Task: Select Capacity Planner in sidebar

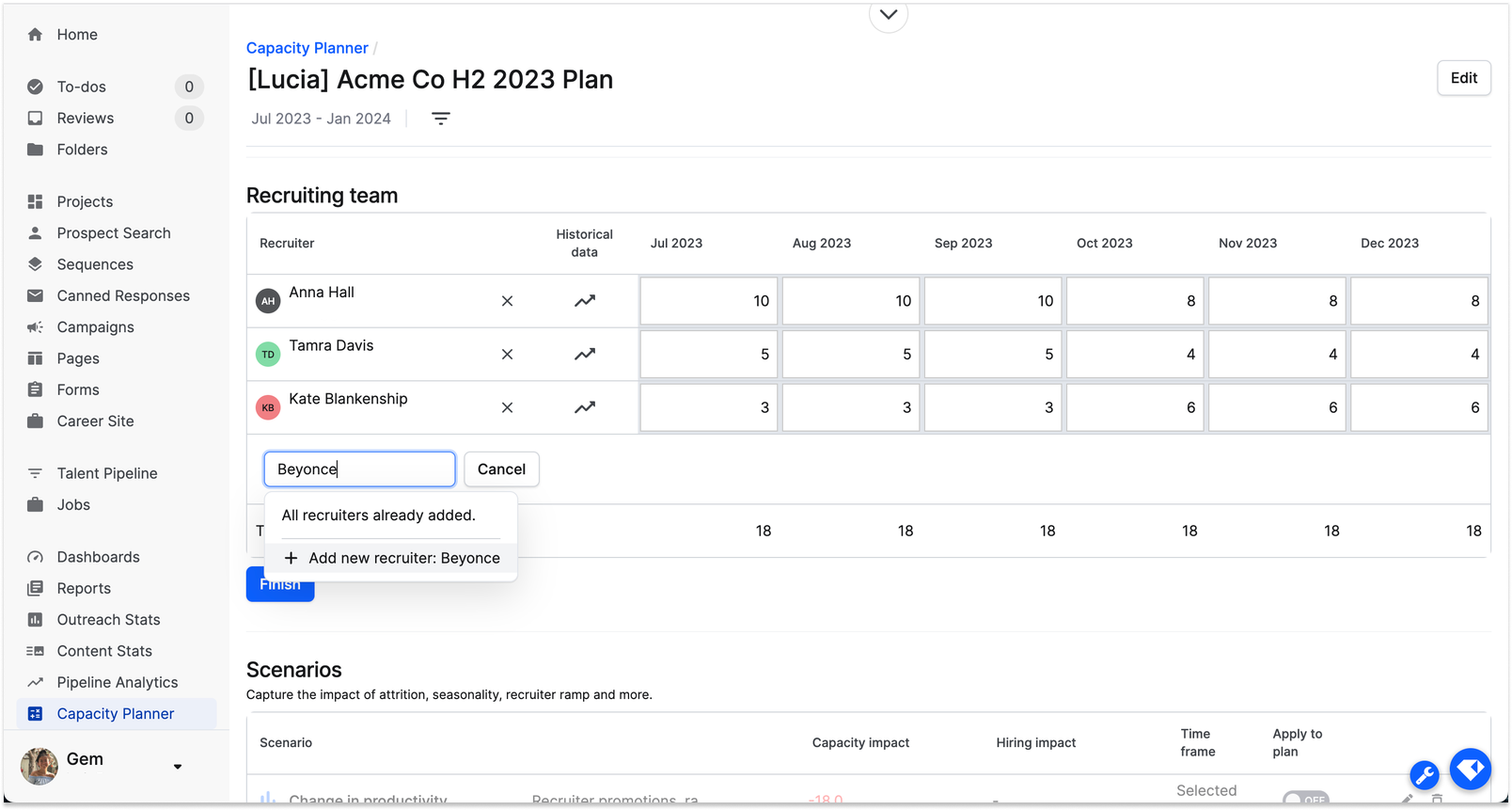Action: coord(117,714)
